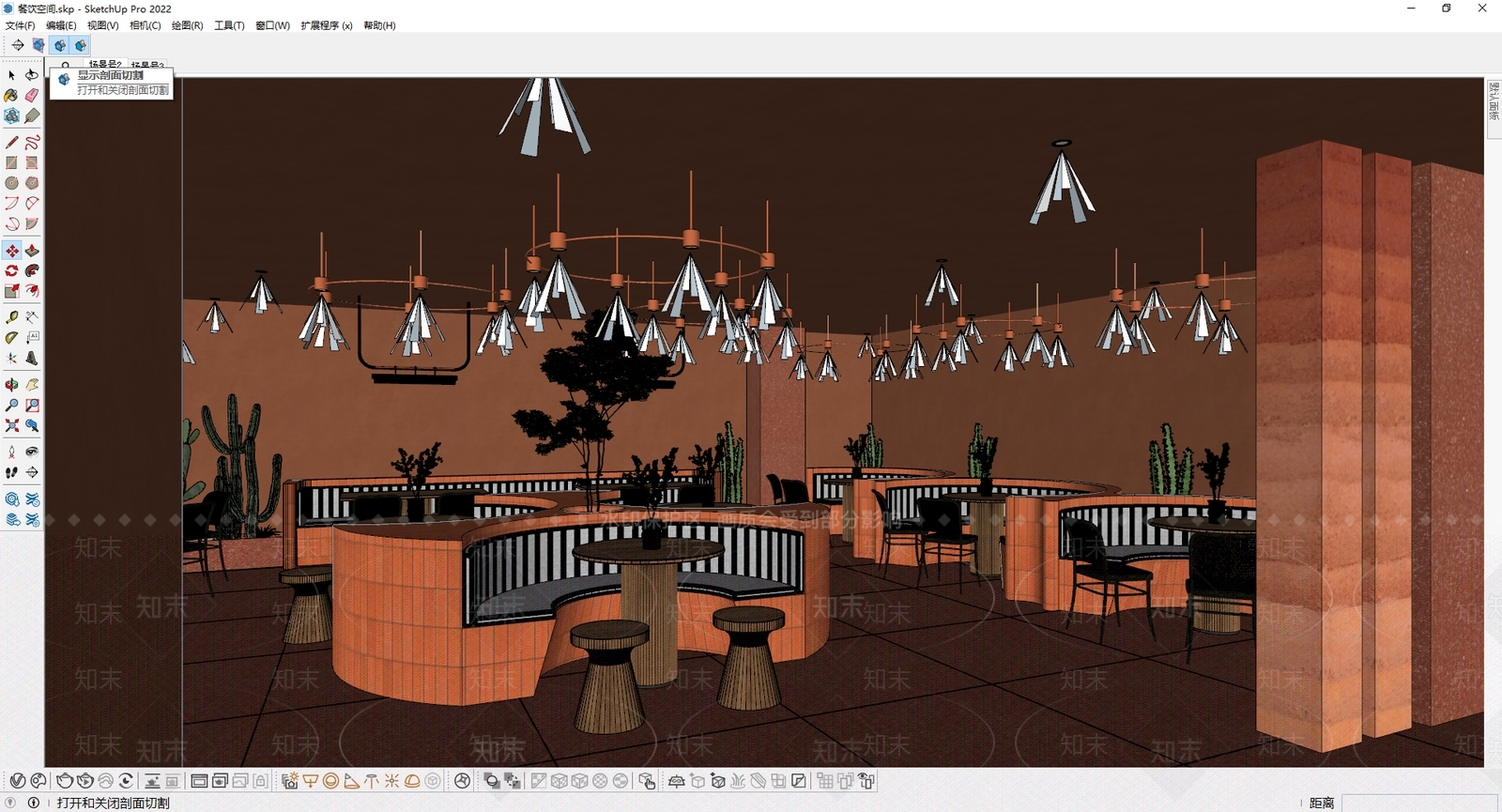Image resolution: width=1502 pixels, height=812 pixels.
Task: Toggle display section cuts button
Action: point(59,45)
